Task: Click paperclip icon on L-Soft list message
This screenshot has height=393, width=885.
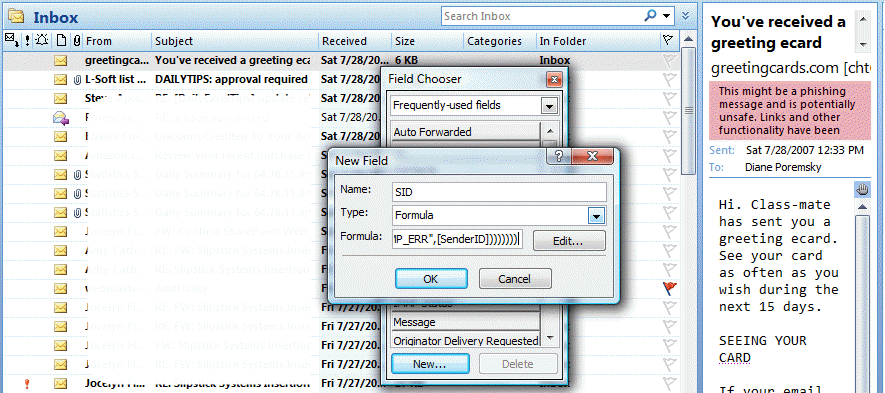Action: 77,79
